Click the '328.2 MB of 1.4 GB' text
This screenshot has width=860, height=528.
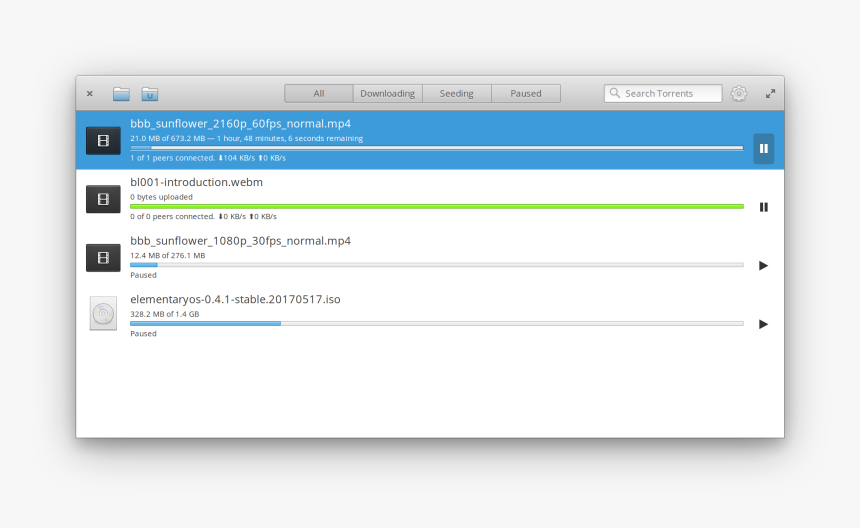[x=165, y=314]
